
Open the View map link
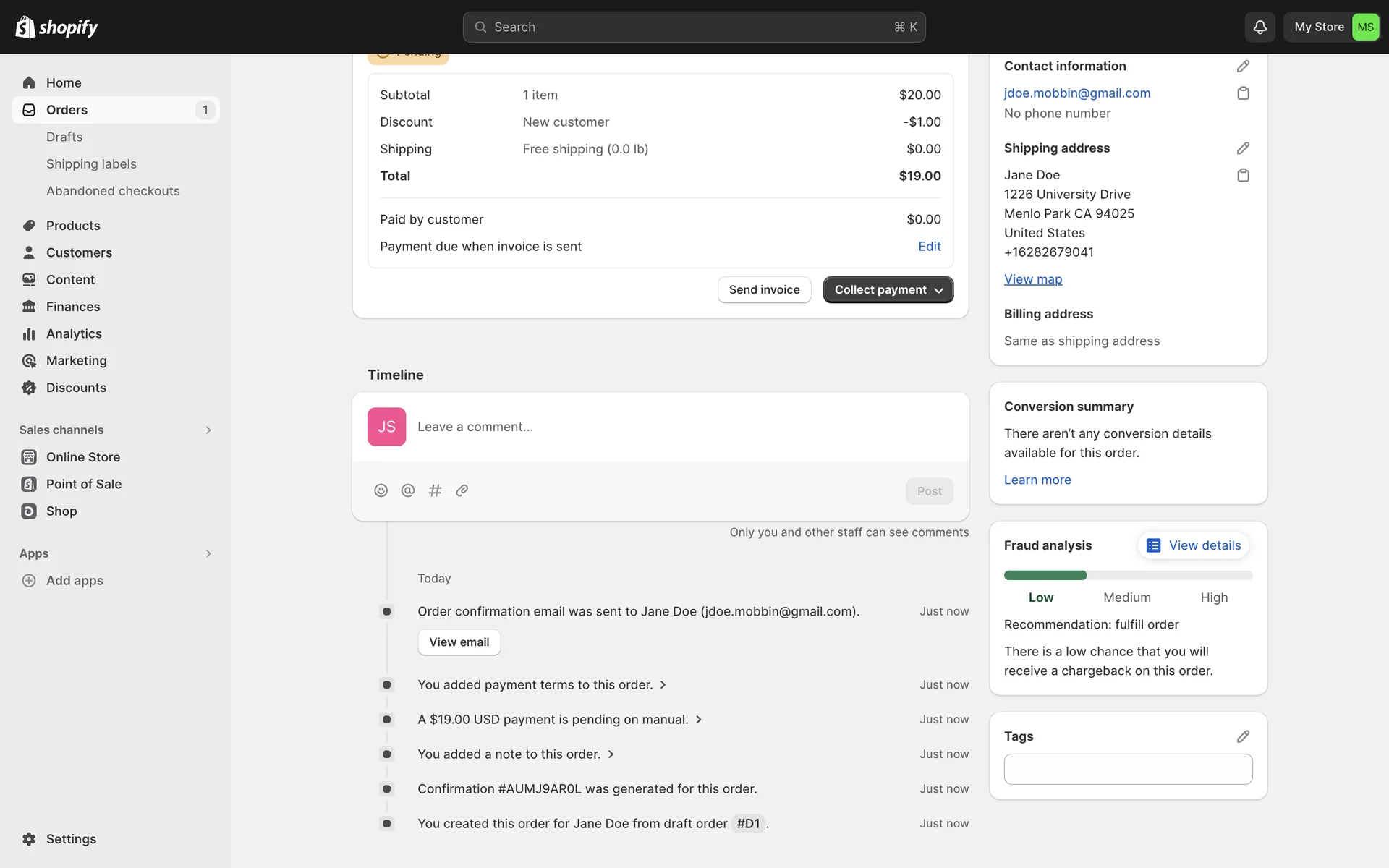coord(1032,279)
